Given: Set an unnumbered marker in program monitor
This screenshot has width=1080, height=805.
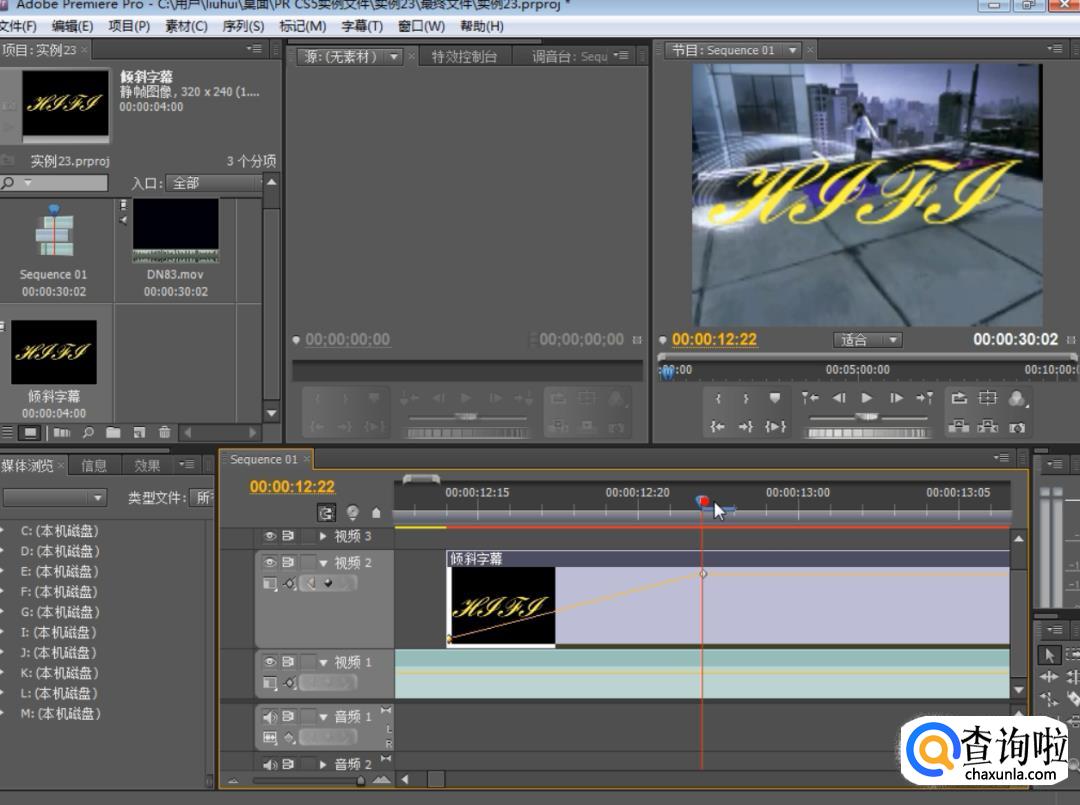Looking at the screenshot, I should click(x=774, y=398).
